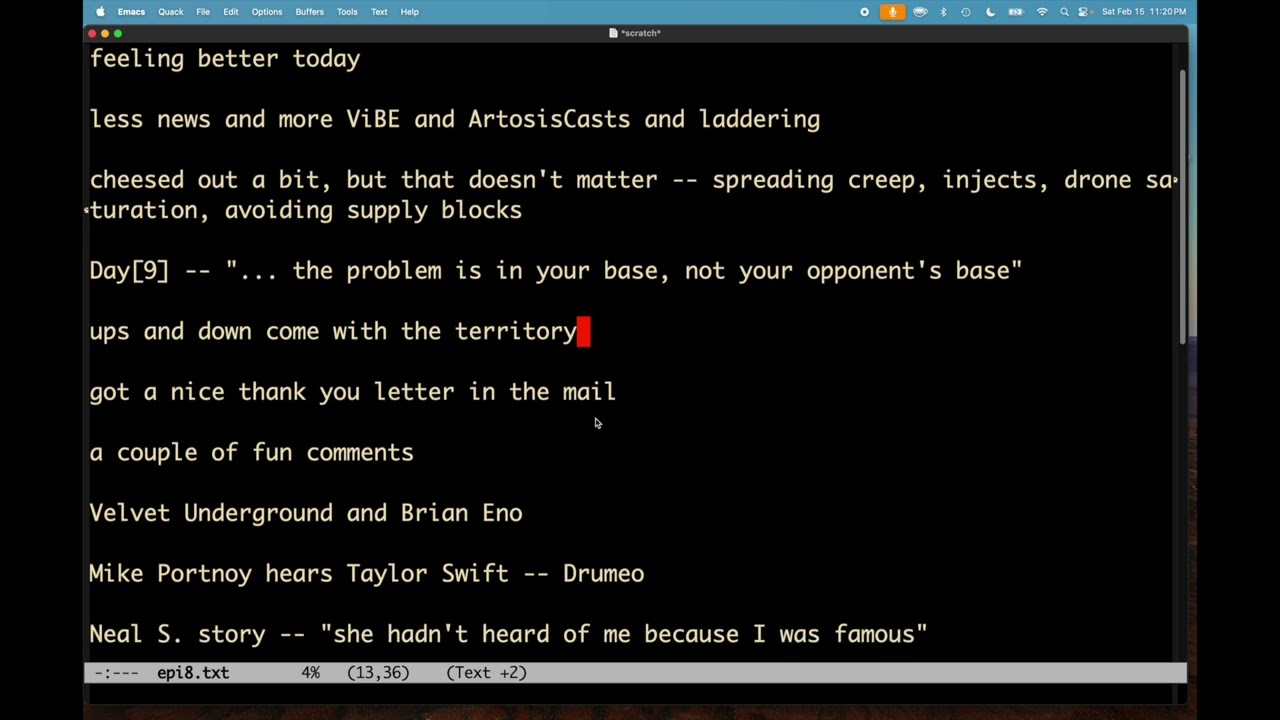The image size is (1280, 720).
Task: Click 'a couple of fun comments' line
Action: coord(251,453)
